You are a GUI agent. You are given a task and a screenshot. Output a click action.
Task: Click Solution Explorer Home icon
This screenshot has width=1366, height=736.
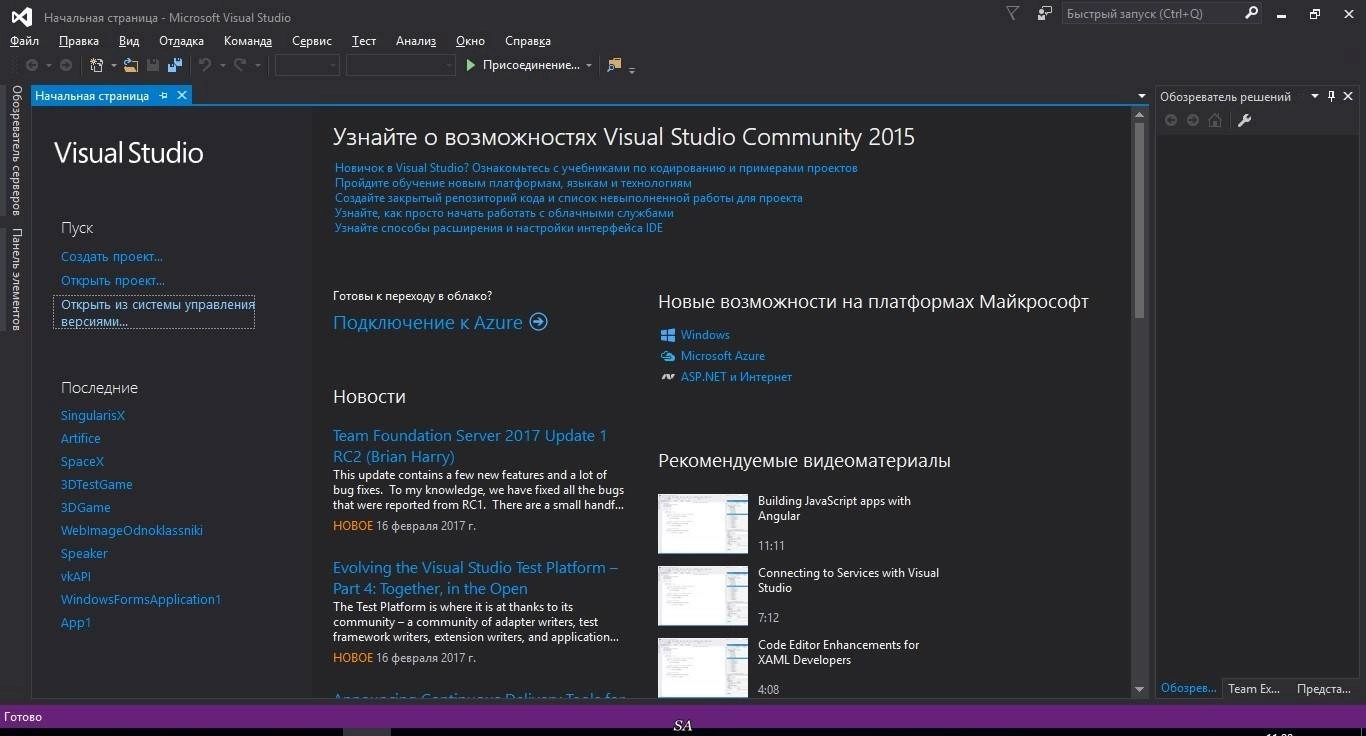pos(1215,120)
